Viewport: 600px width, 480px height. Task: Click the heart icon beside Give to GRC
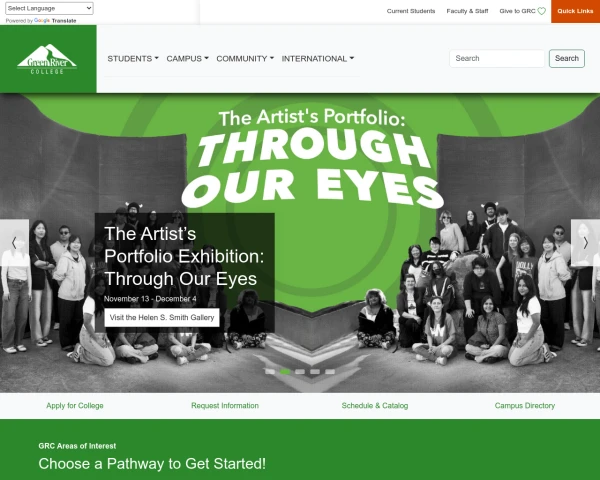point(541,11)
